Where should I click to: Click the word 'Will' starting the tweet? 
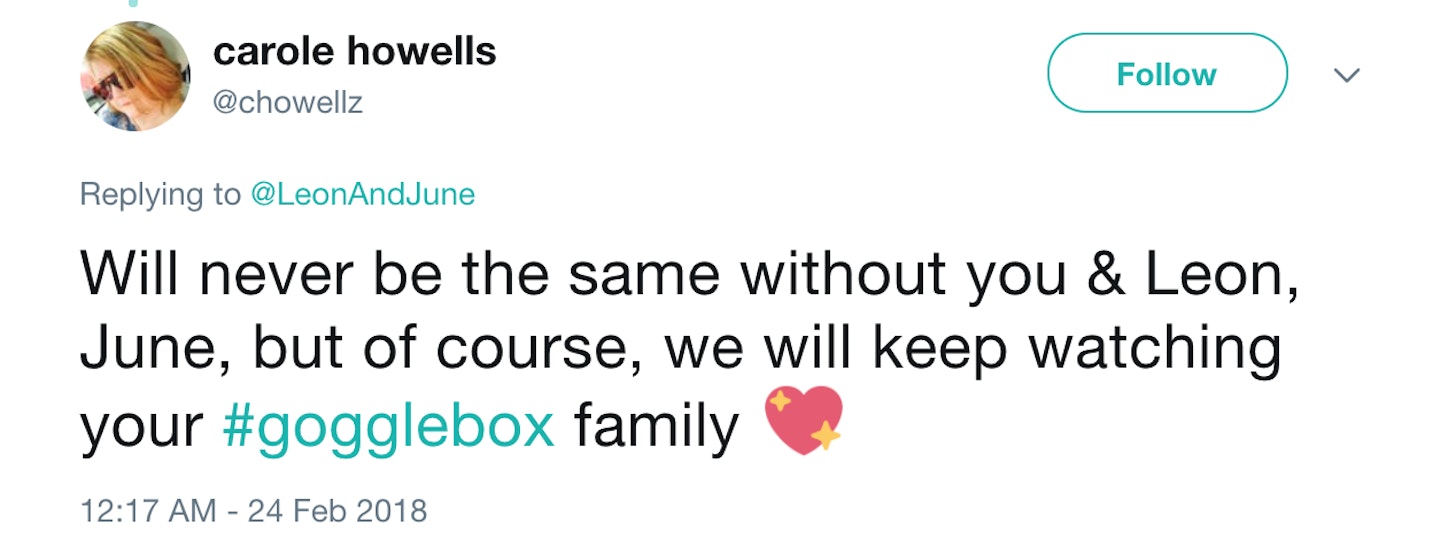click(x=126, y=273)
